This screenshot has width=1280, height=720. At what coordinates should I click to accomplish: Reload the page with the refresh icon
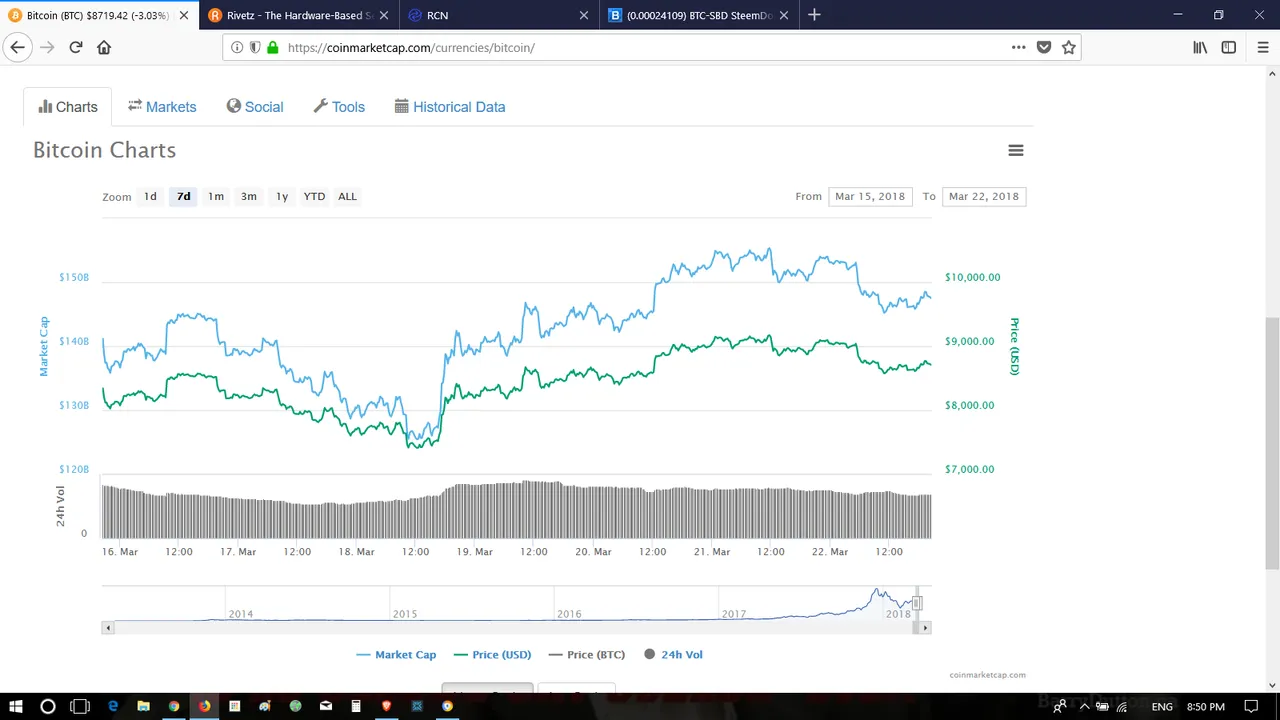[x=76, y=47]
